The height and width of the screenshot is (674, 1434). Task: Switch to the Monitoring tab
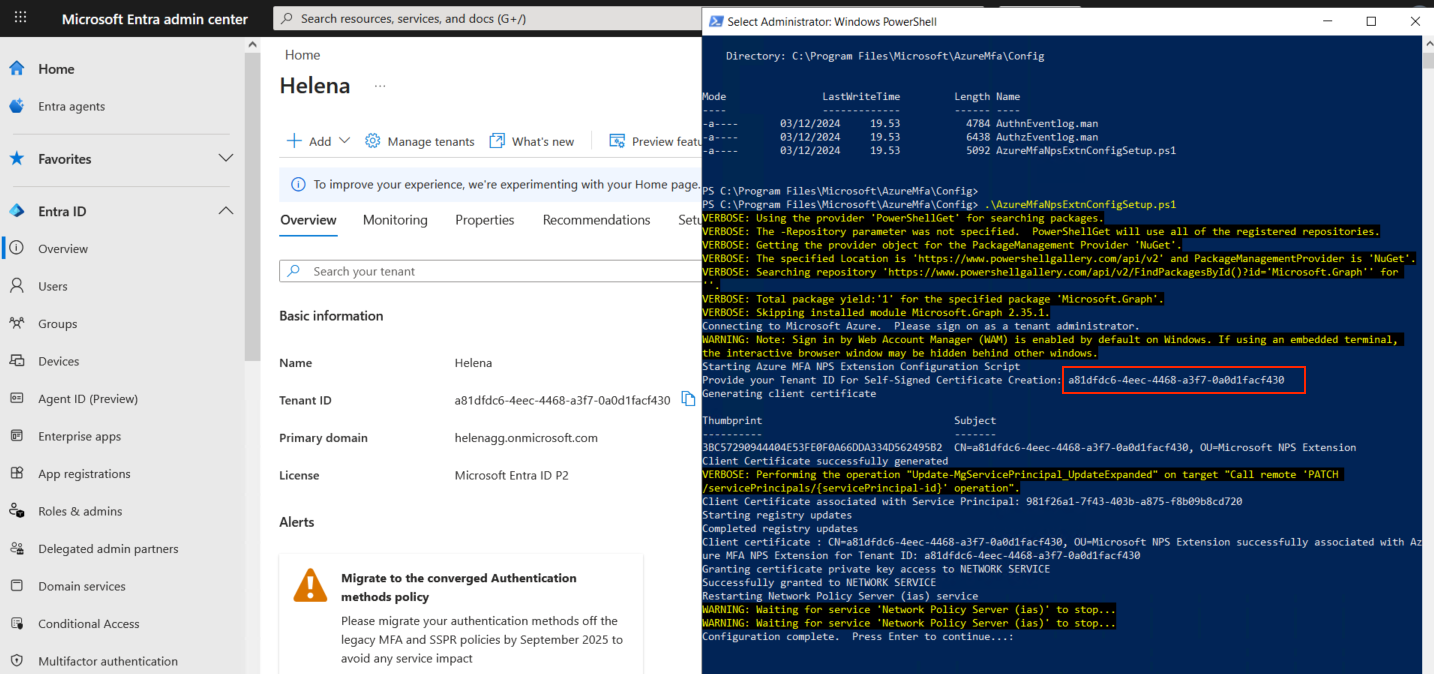tap(395, 220)
